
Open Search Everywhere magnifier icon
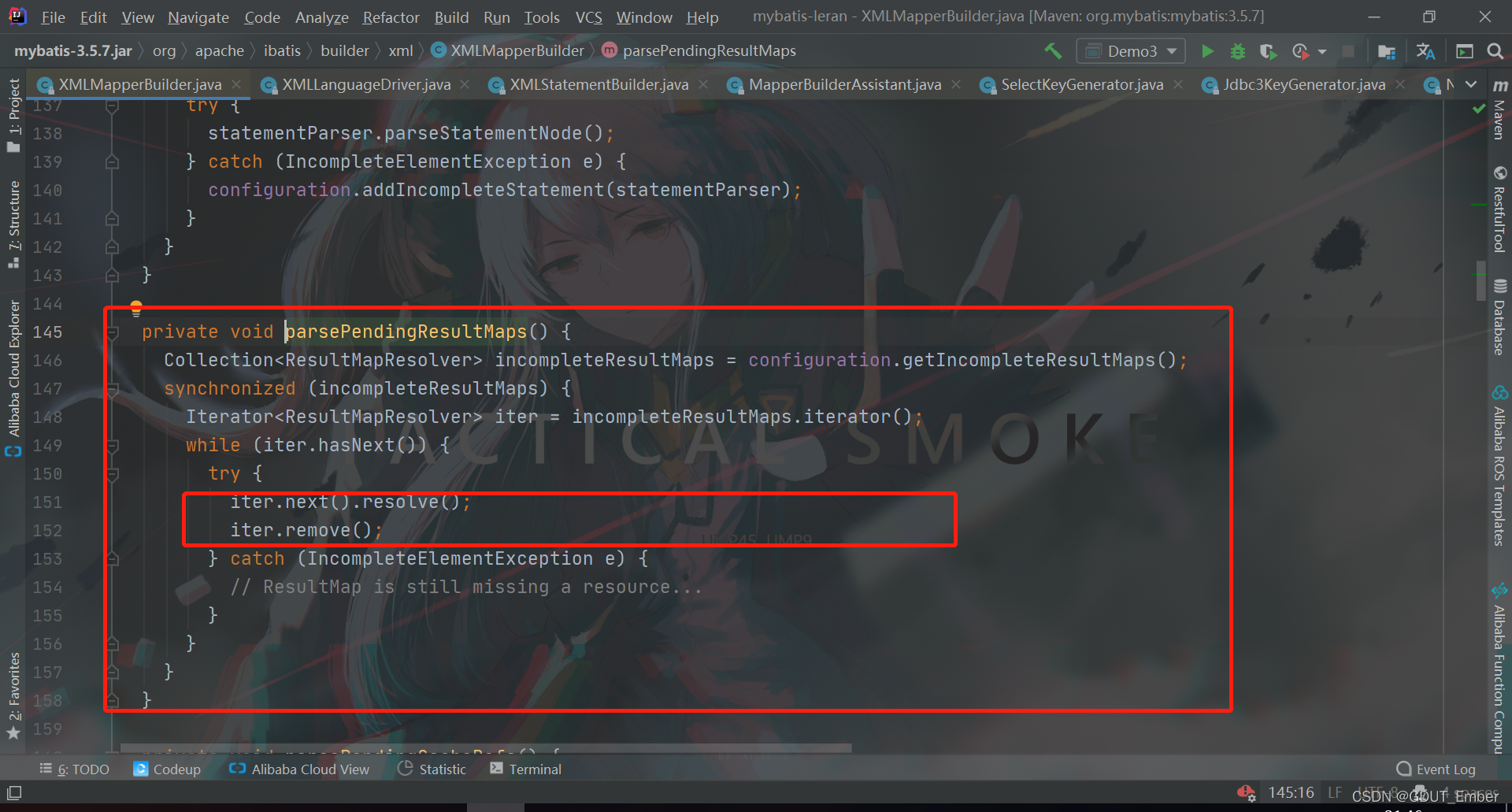click(x=1495, y=51)
